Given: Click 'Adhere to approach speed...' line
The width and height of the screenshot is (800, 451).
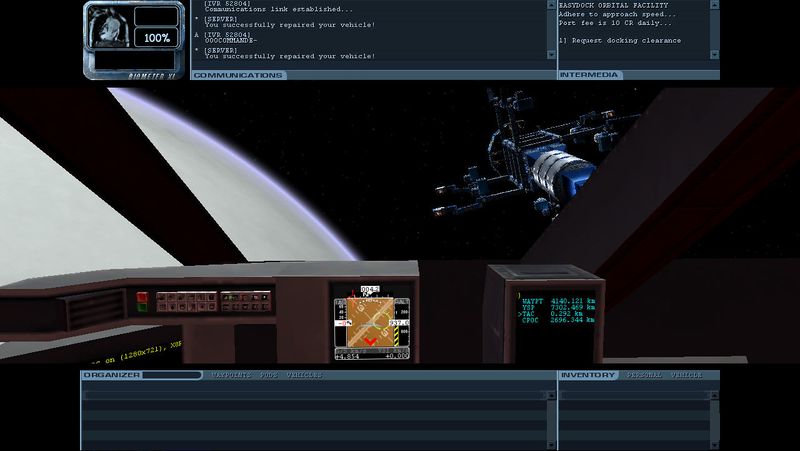Looking at the screenshot, I should click(x=617, y=14).
